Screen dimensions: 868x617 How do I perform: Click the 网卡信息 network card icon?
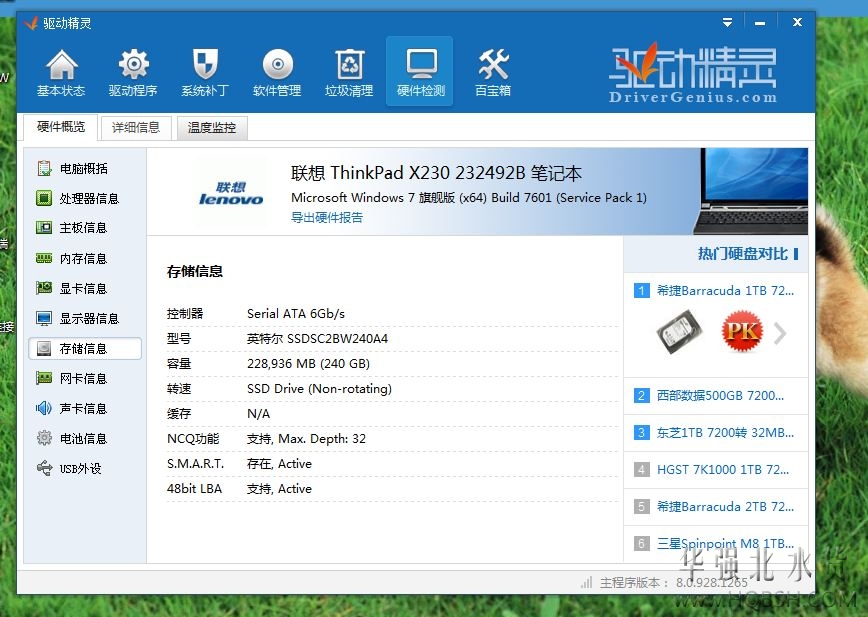click(44, 378)
